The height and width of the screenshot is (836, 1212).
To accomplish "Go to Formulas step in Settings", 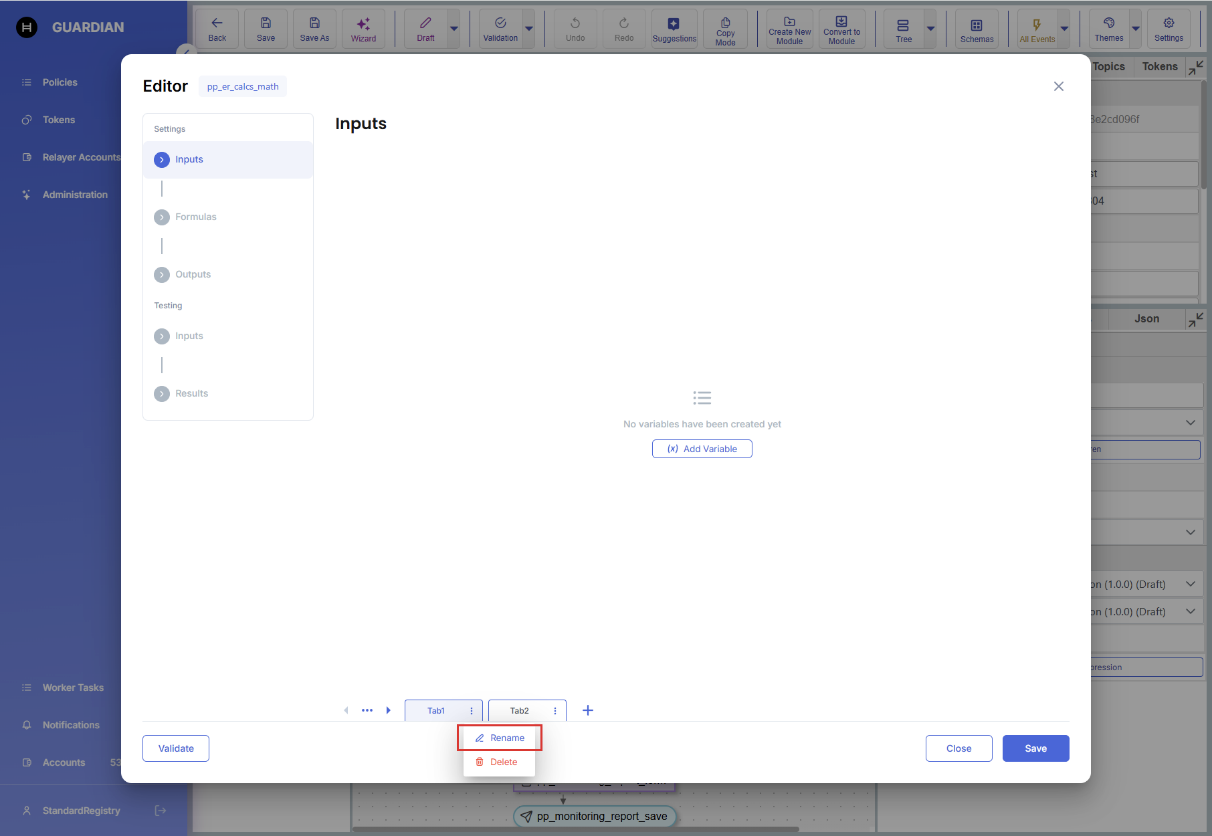I will (x=195, y=217).
